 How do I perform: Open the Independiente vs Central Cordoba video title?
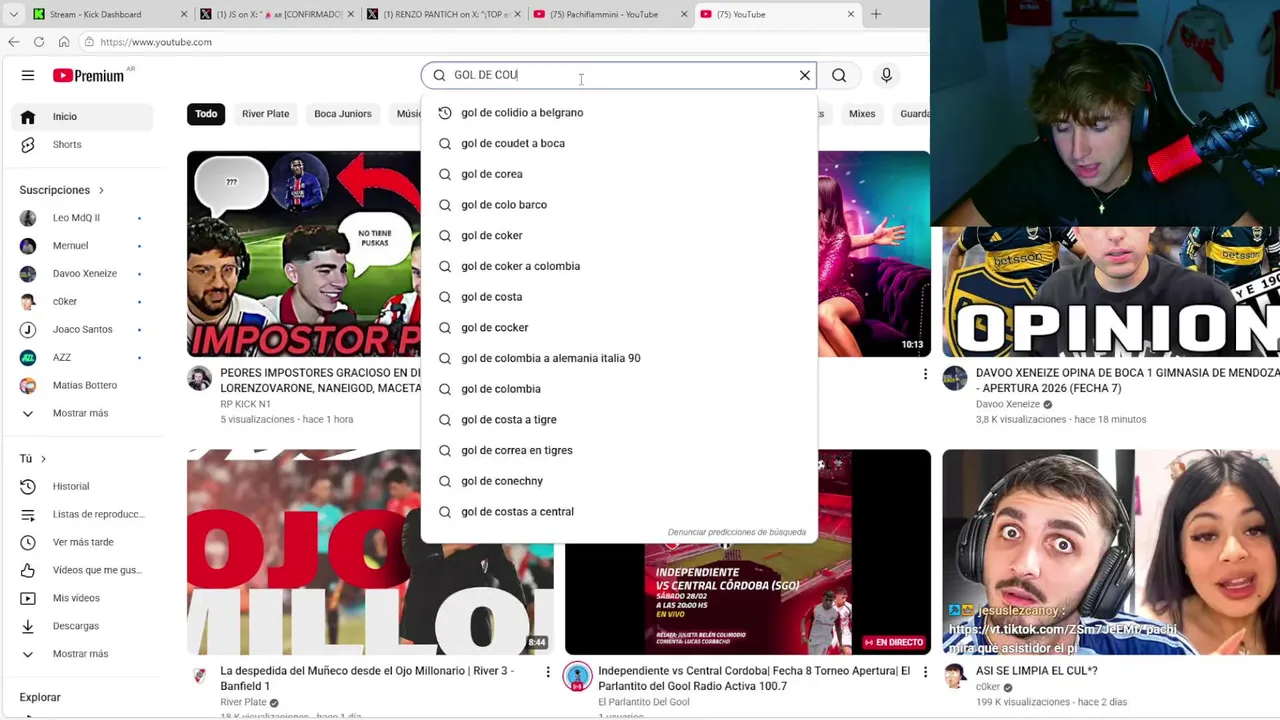click(x=754, y=678)
